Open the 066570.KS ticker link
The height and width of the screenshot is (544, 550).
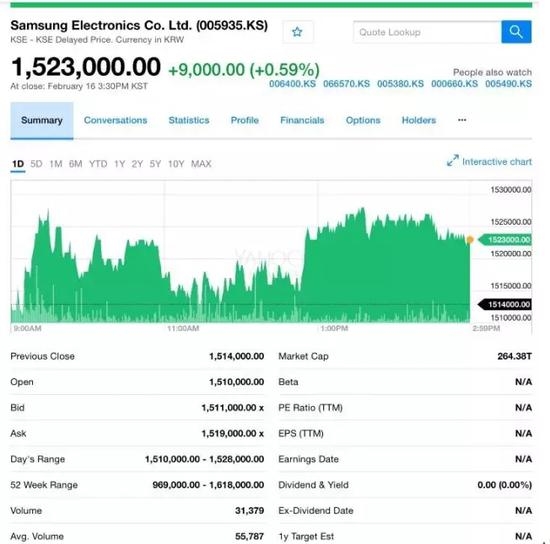[346, 84]
